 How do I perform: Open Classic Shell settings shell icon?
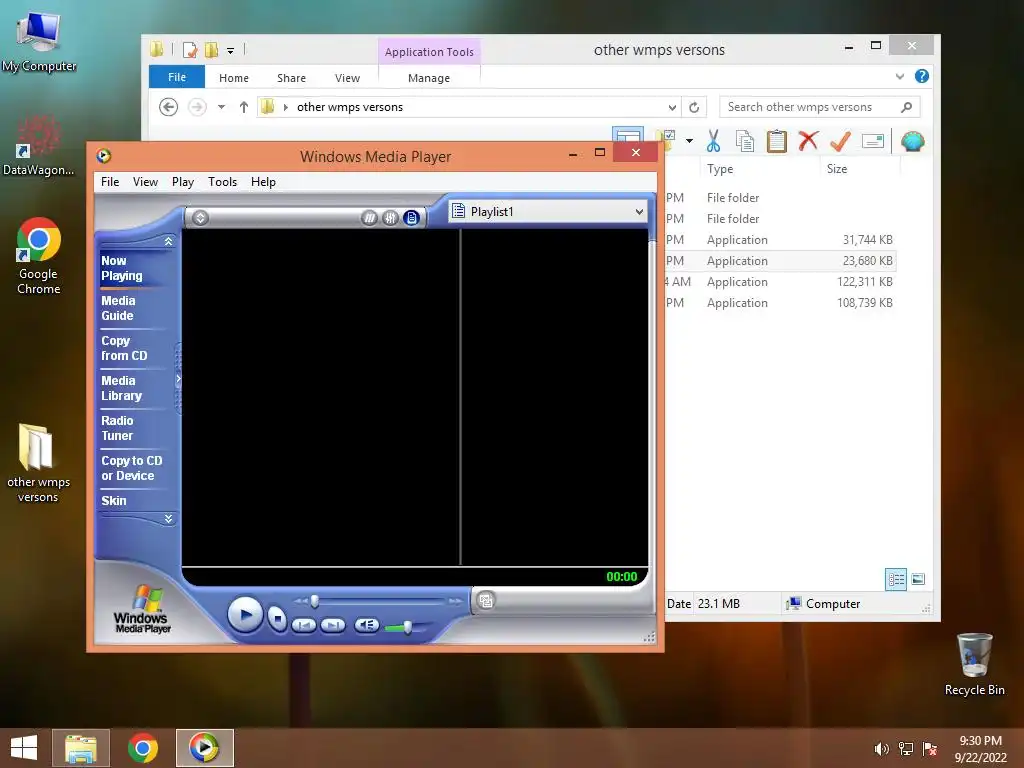[x=912, y=141]
